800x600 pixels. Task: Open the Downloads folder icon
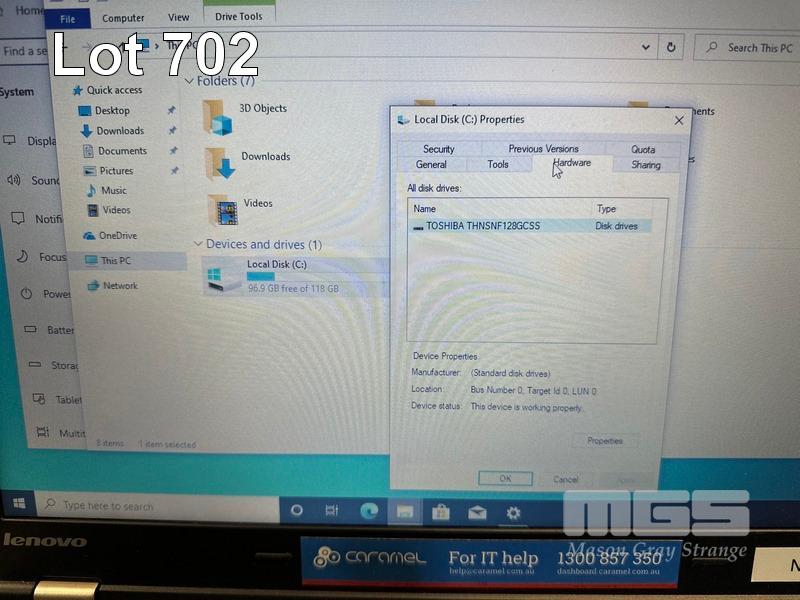[x=219, y=163]
